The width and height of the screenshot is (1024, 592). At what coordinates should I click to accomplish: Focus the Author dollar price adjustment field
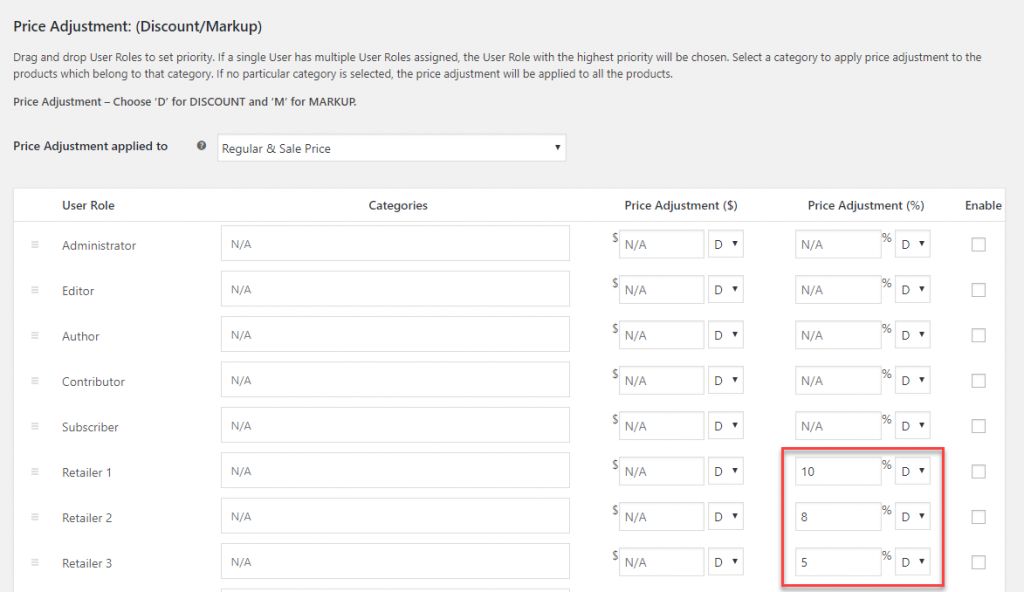pos(662,335)
